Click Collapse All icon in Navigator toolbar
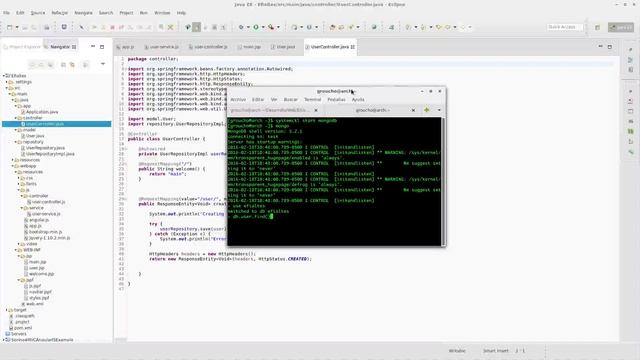The image size is (640, 360). [x=63, y=64]
